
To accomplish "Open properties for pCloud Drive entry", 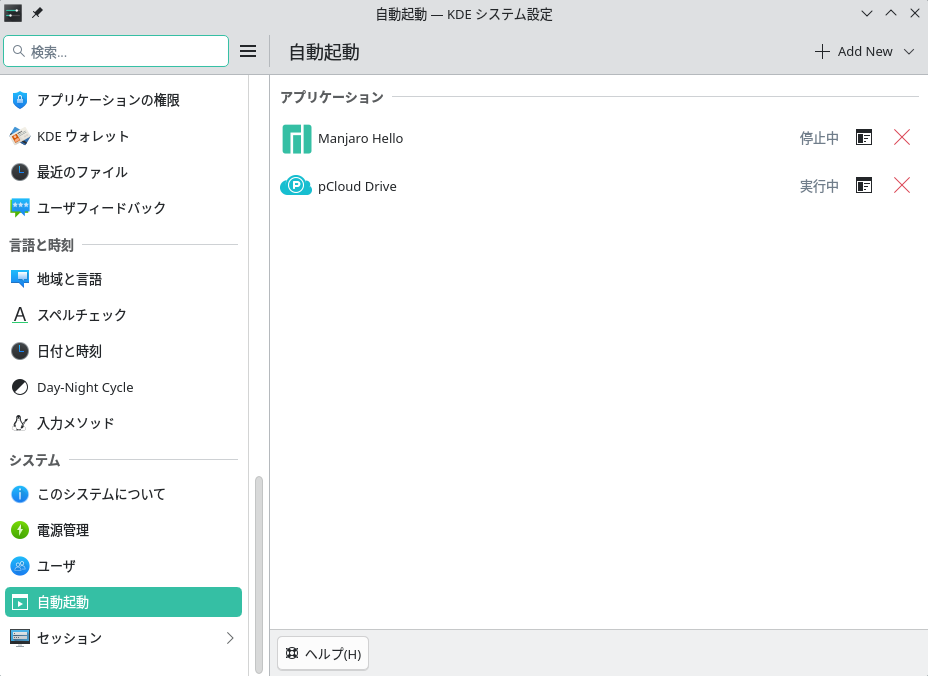I will click(x=864, y=186).
